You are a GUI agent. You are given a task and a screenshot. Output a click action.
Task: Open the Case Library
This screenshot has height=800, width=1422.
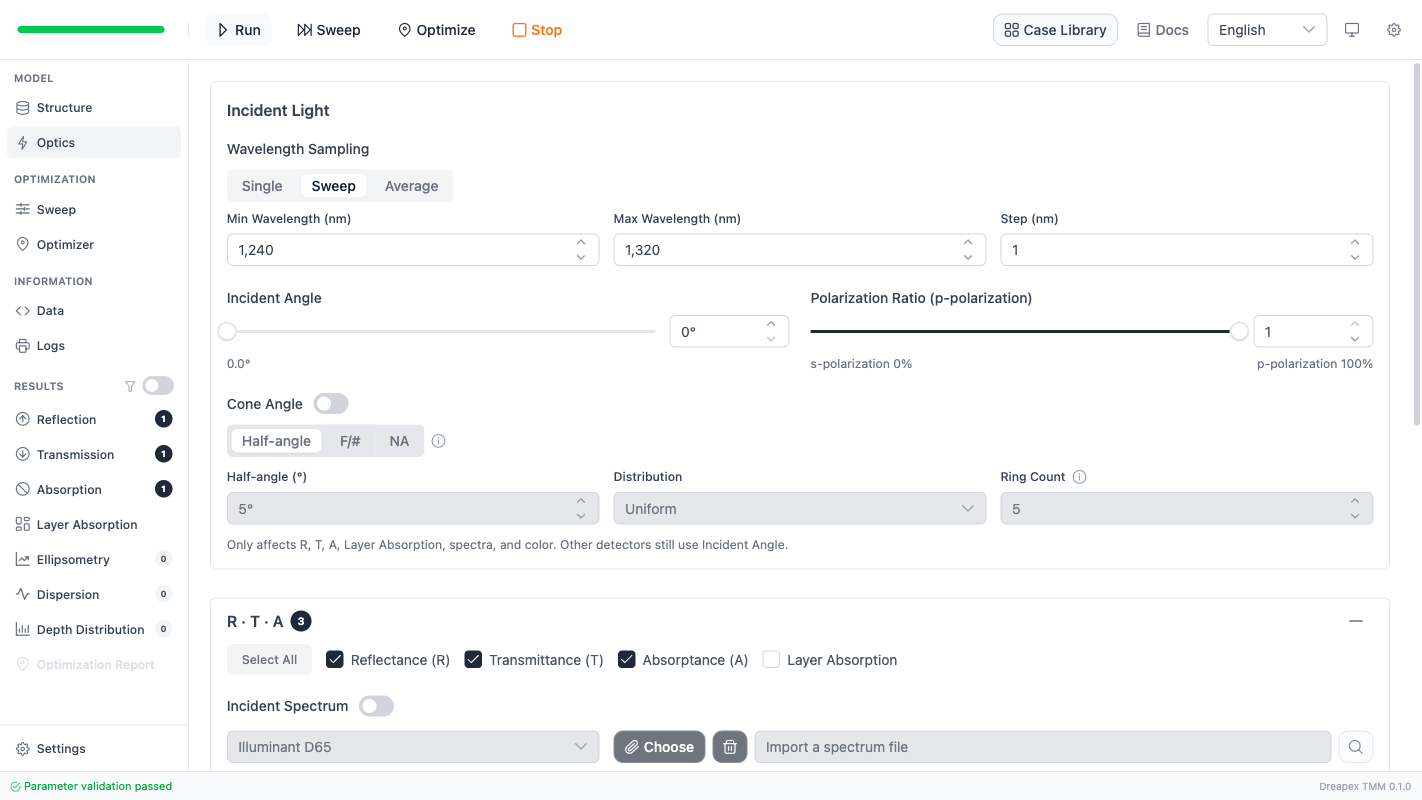[x=1055, y=30]
